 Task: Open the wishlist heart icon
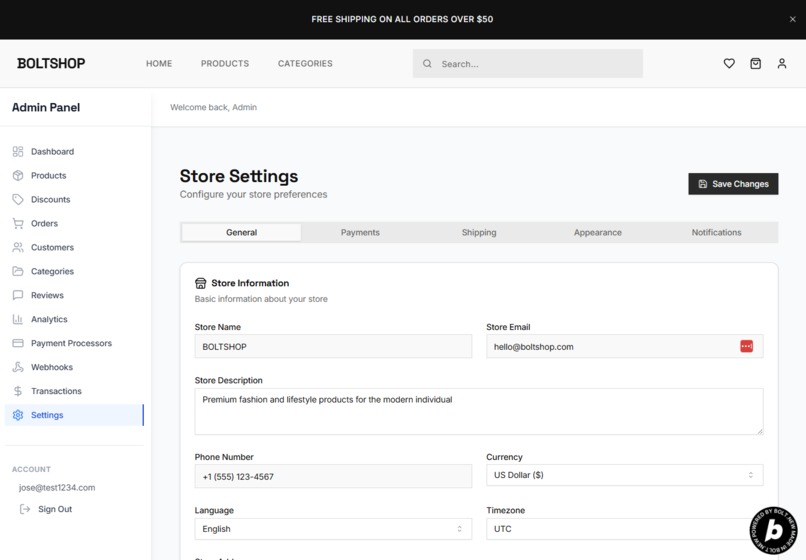point(729,63)
